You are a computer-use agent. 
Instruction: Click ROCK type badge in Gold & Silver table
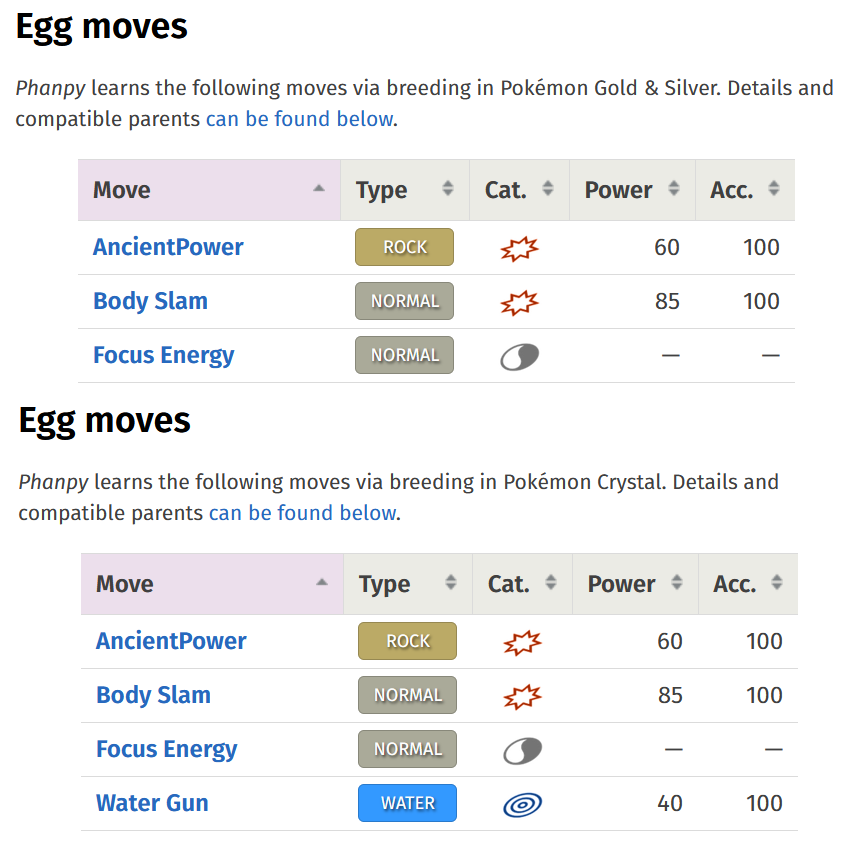(404, 247)
